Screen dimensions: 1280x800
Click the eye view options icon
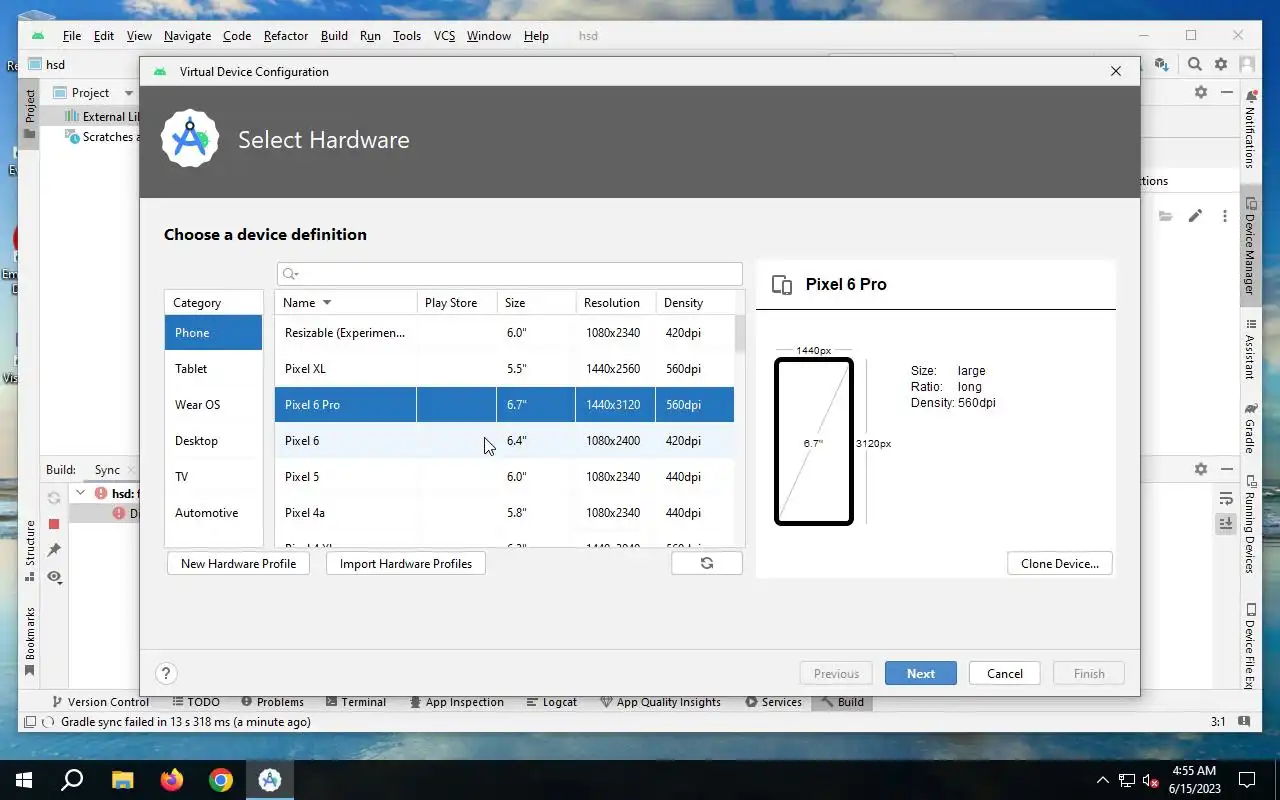point(54,577)
